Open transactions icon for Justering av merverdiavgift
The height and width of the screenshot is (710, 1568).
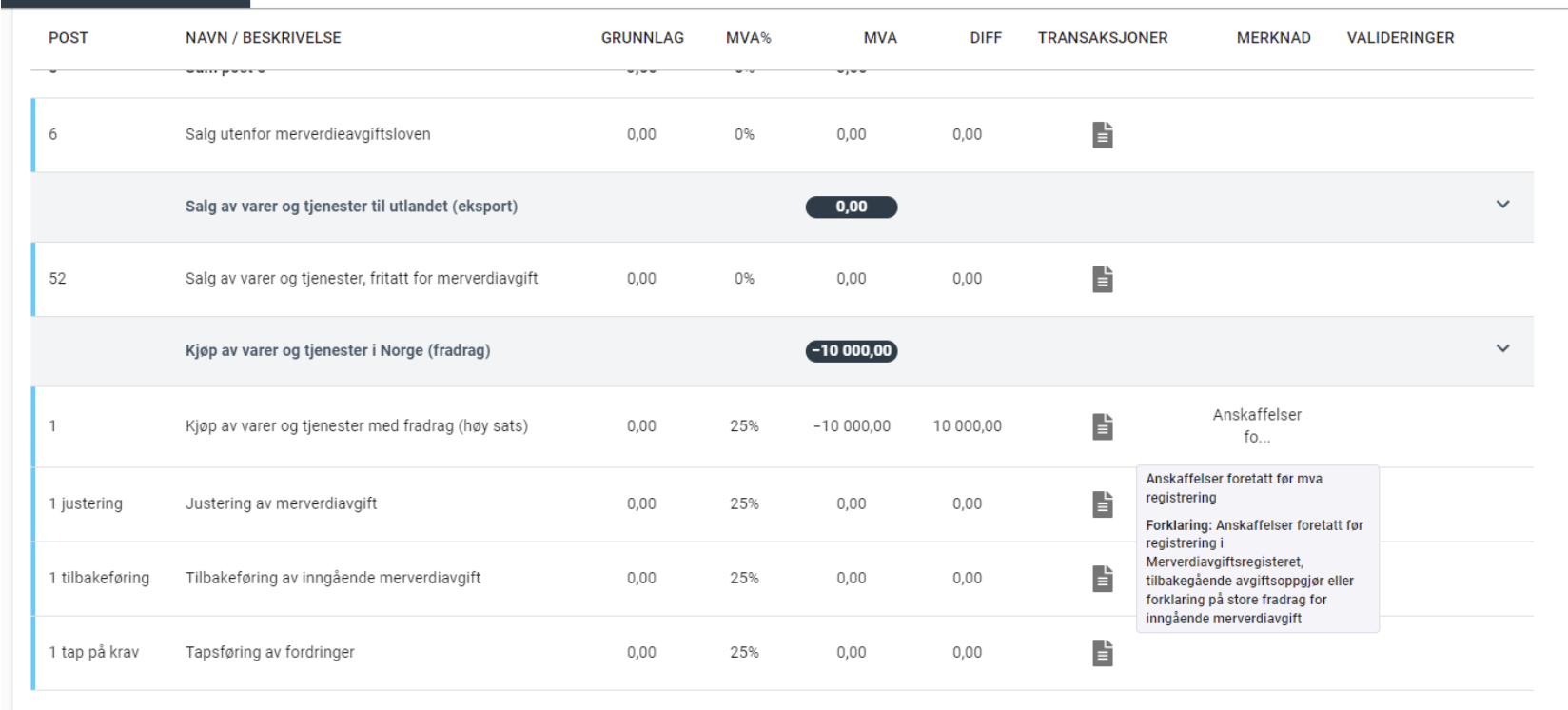(1102, 504)
